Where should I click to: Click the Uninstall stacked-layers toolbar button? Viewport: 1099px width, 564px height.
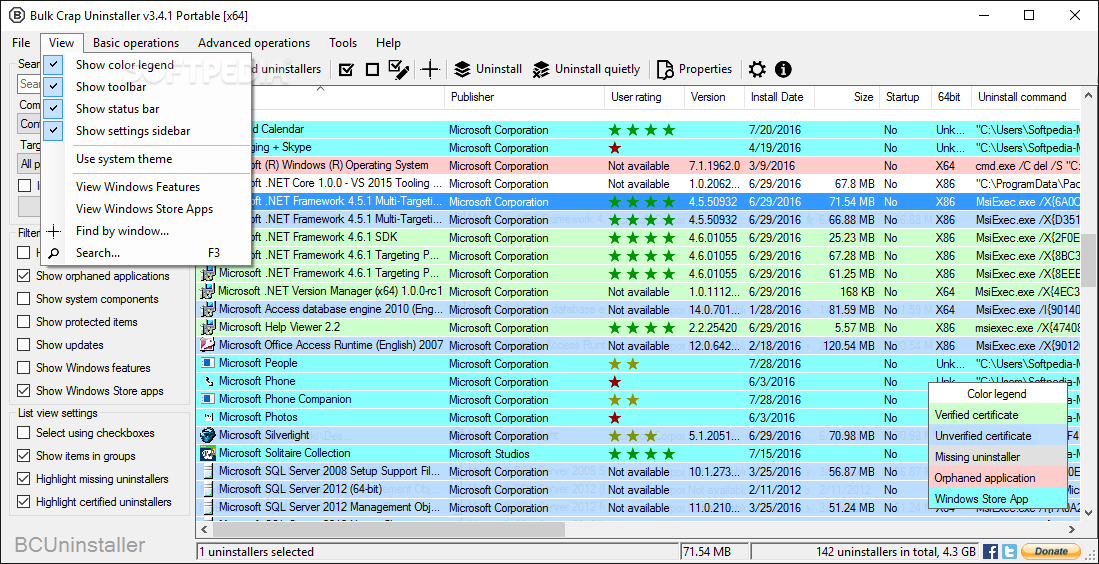click(488, 69)
